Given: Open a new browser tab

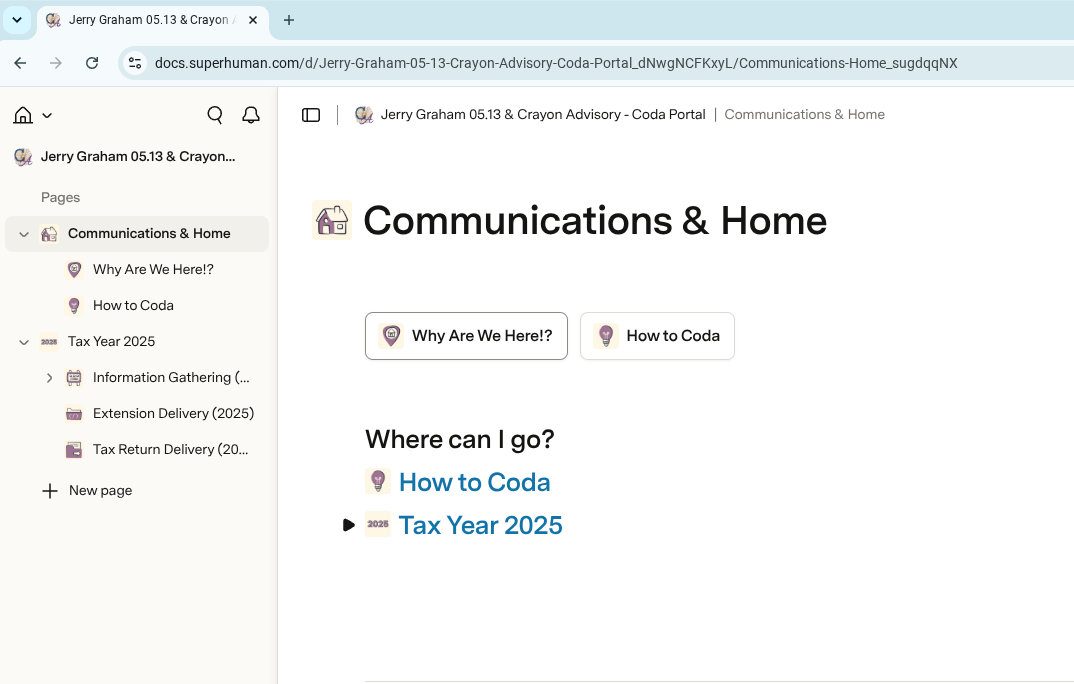Looking at the screenshot, I should click(289, 20).
